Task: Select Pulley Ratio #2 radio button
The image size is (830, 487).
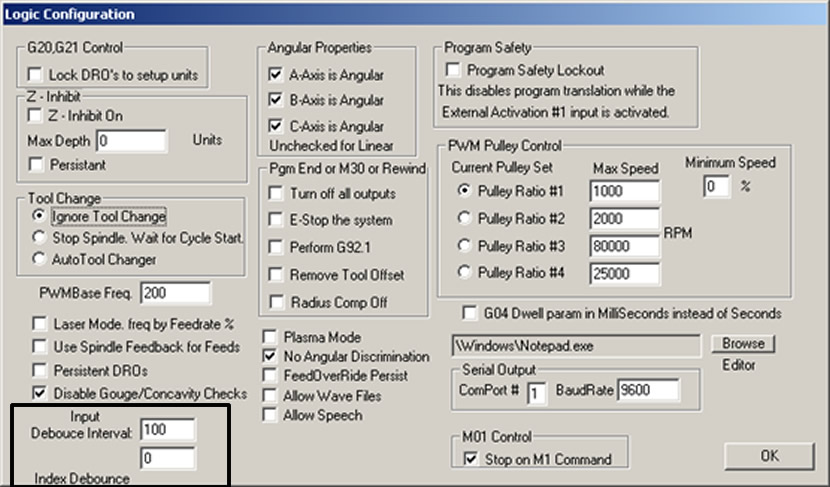Action: (x=462, y=219)
